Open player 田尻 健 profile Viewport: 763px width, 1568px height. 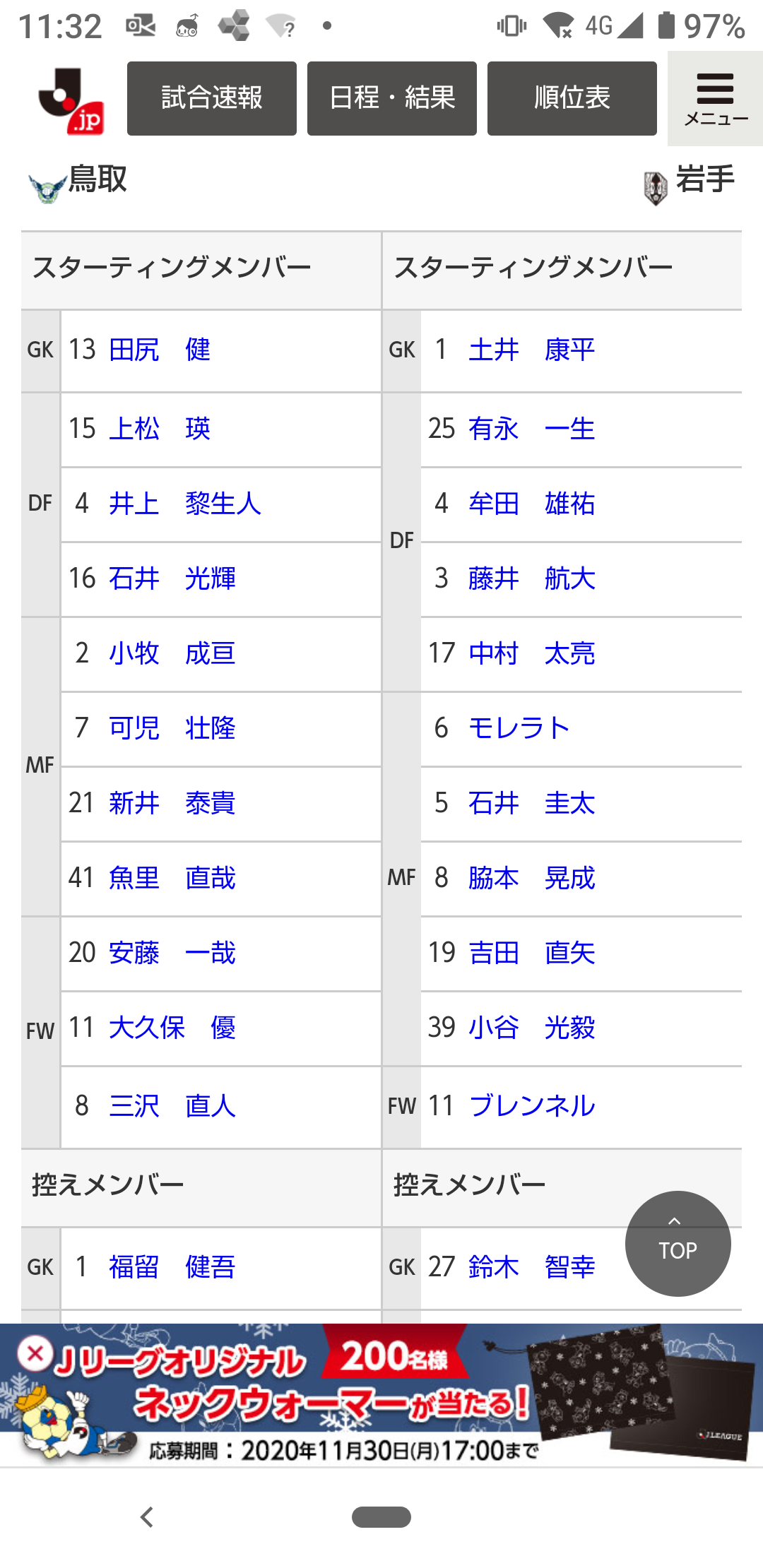(x=160, y=350)
